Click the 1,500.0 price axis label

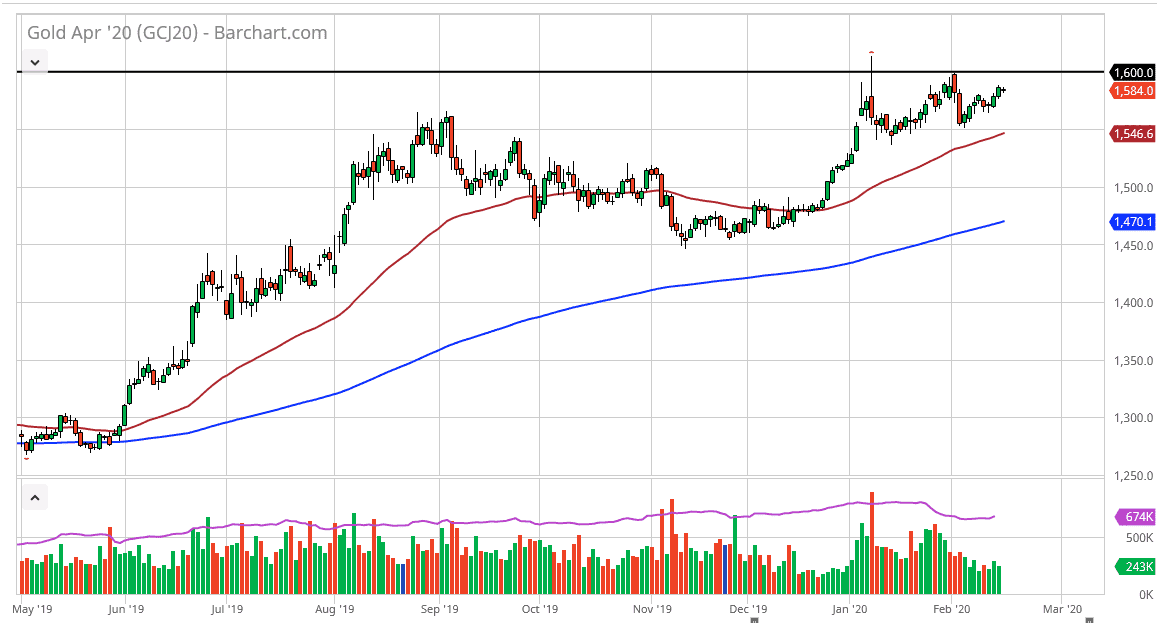(x=1133, y=188)
